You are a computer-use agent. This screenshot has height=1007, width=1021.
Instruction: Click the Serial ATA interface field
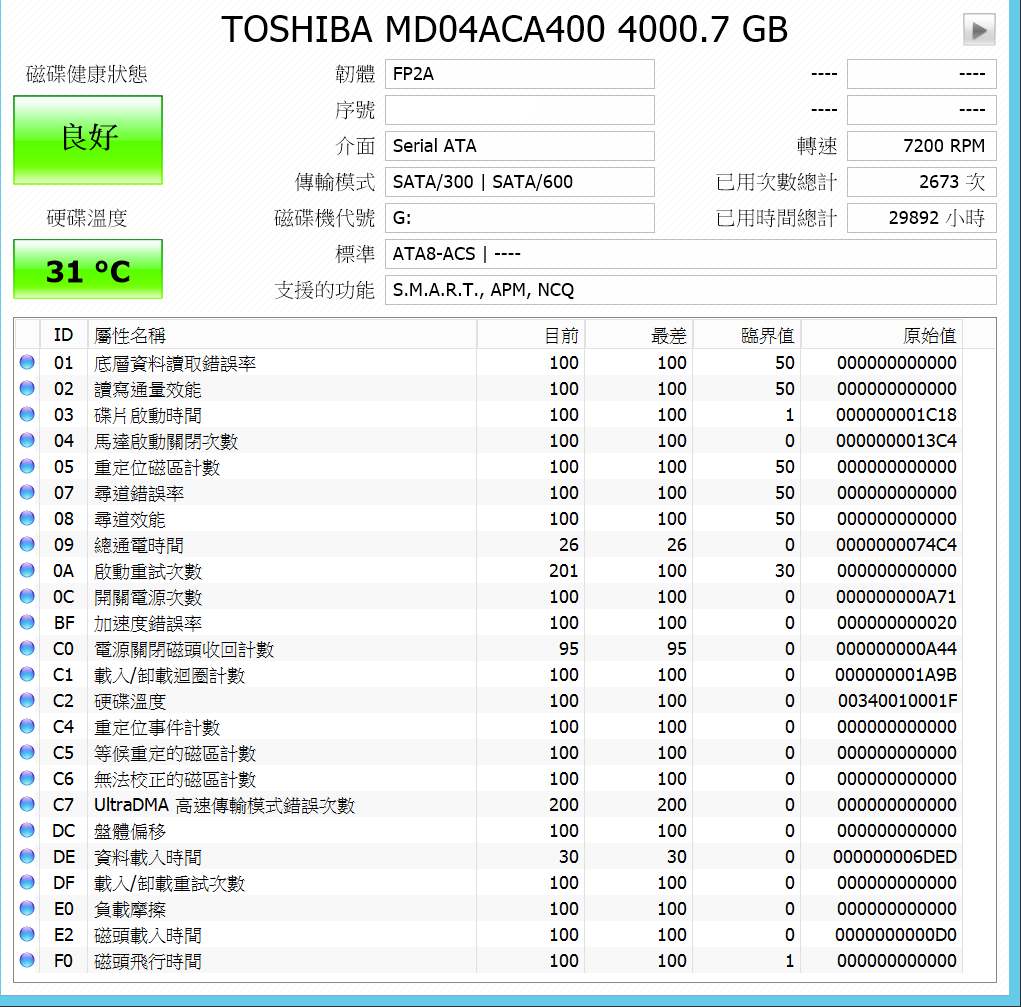point(520,146)
